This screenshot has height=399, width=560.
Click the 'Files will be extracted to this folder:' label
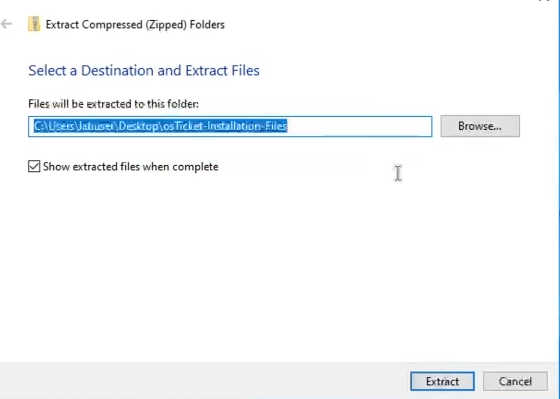(x=113, y=104)
